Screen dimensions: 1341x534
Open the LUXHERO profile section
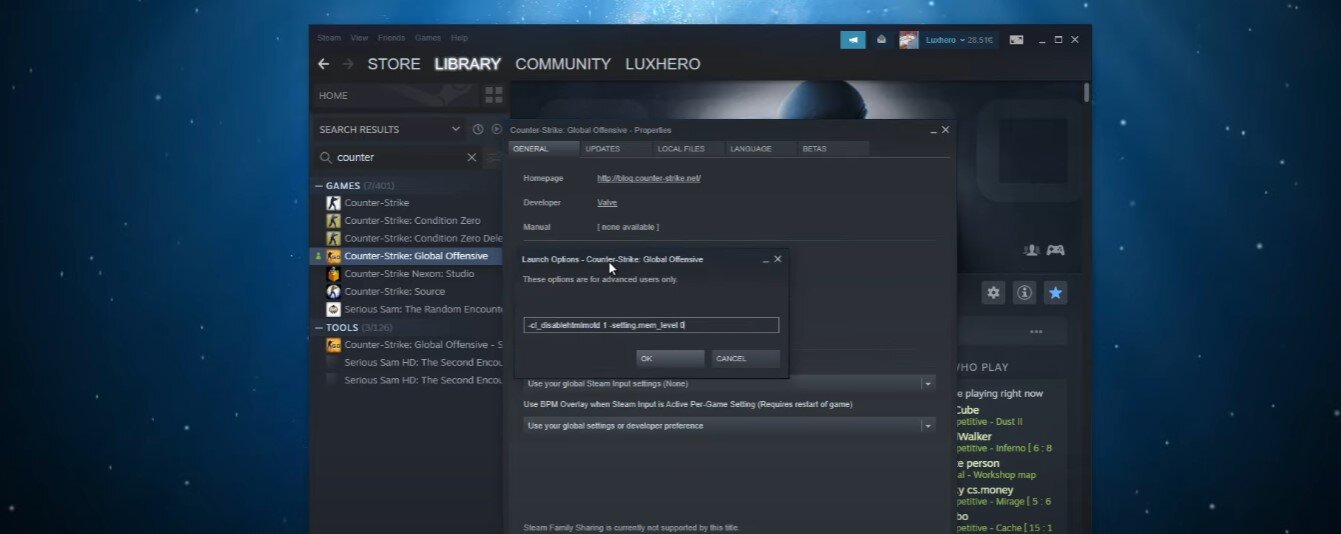[x=663, y=64]
